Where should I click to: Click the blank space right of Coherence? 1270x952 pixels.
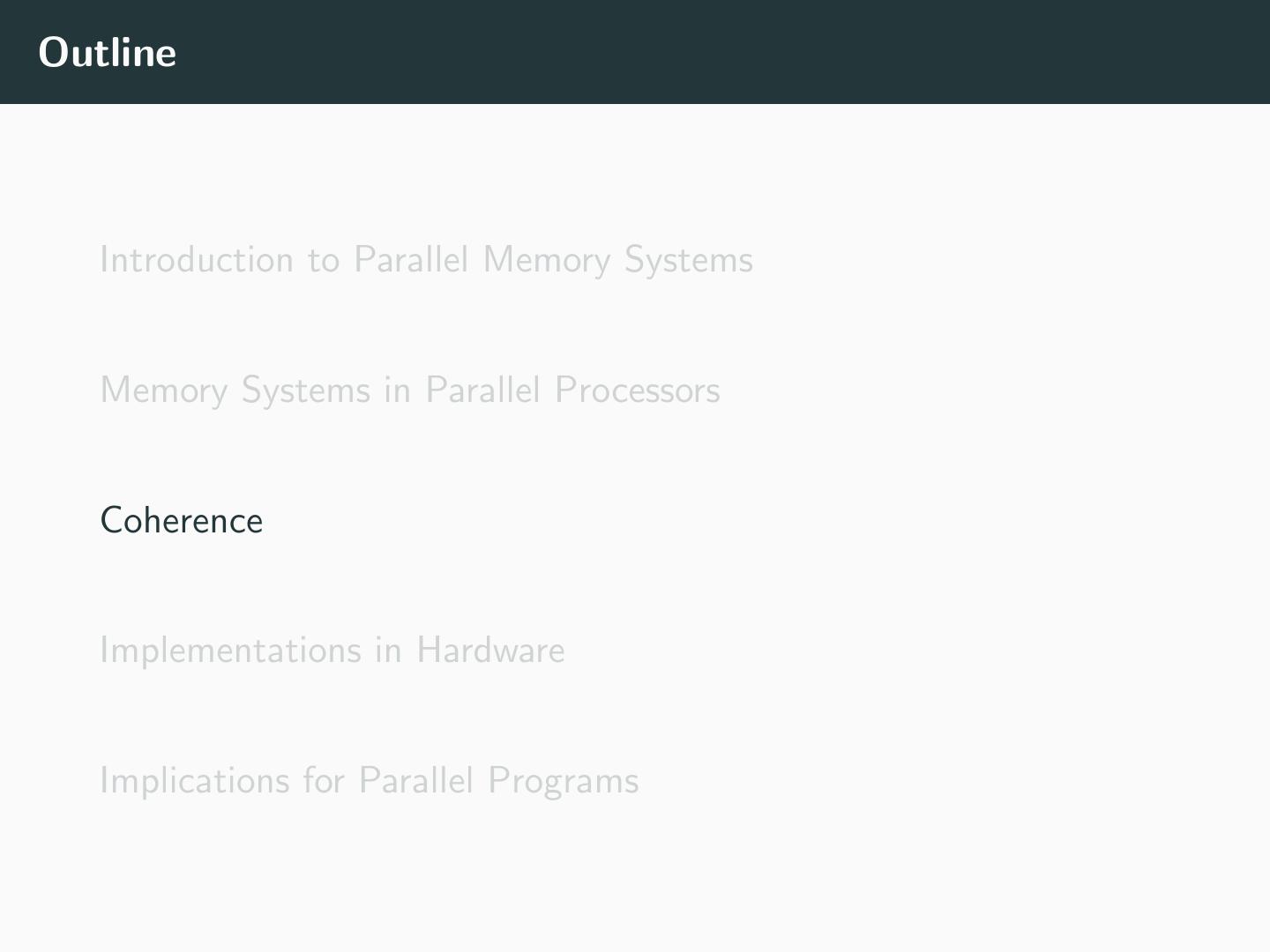pyautogui.click(x=706, y=521)
